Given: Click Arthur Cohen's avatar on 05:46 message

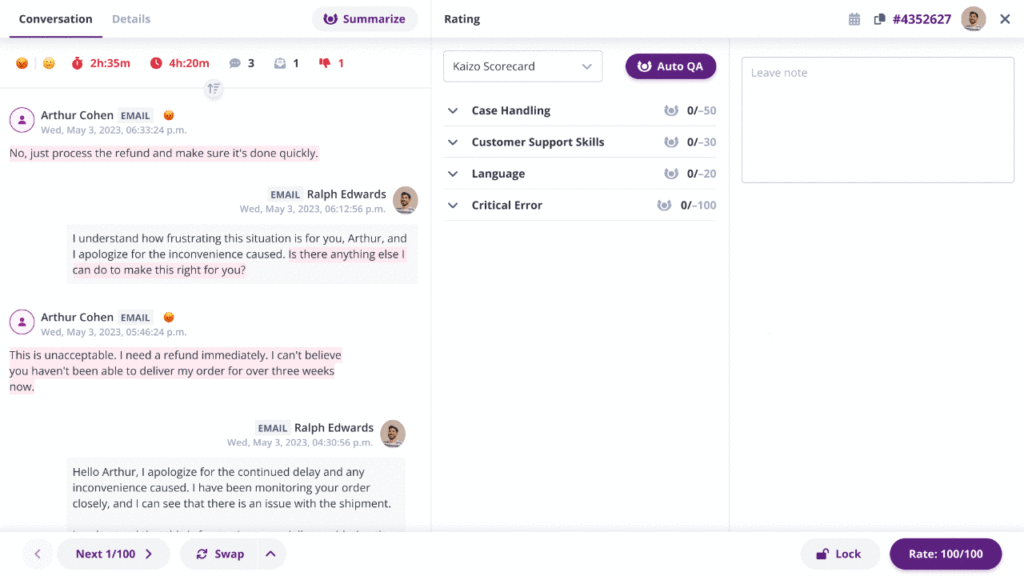Looking at the screenshot, I should [22, 322].
